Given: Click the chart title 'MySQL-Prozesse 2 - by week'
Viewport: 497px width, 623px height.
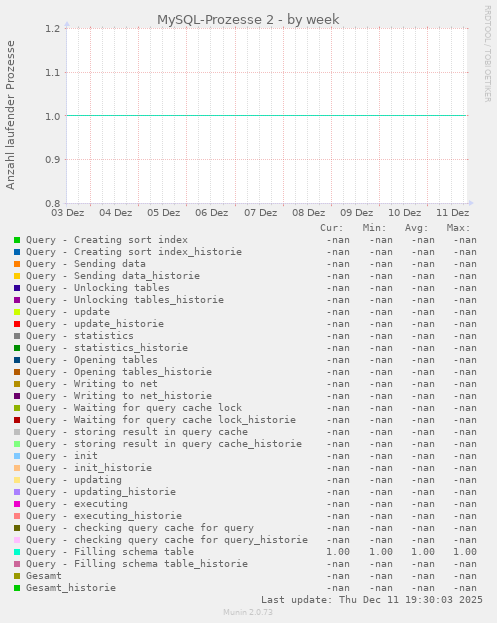Looking at the screenshot, I should point(248,19).
